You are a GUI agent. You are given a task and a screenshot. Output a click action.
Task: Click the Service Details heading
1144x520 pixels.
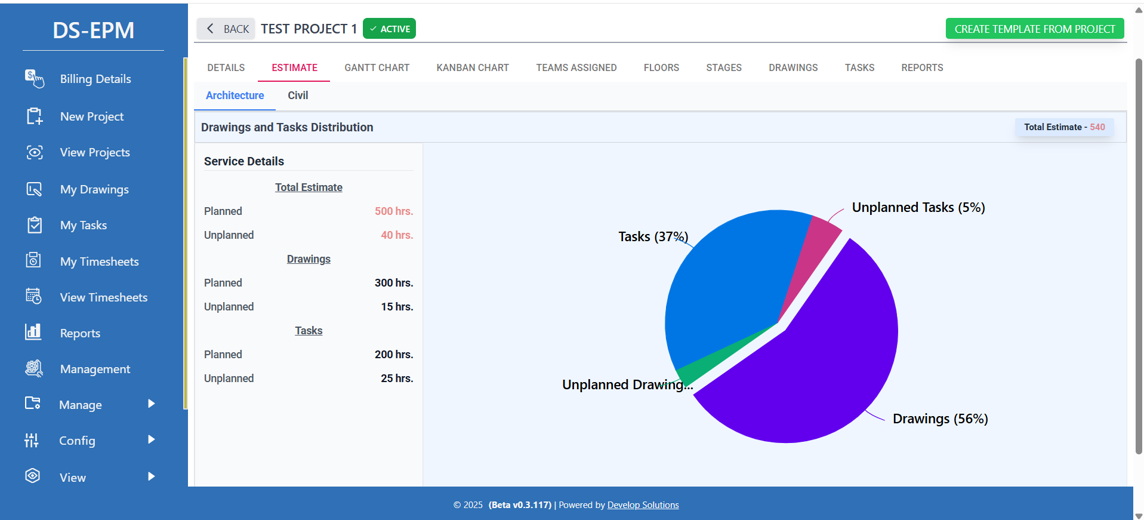click(244, 161)
